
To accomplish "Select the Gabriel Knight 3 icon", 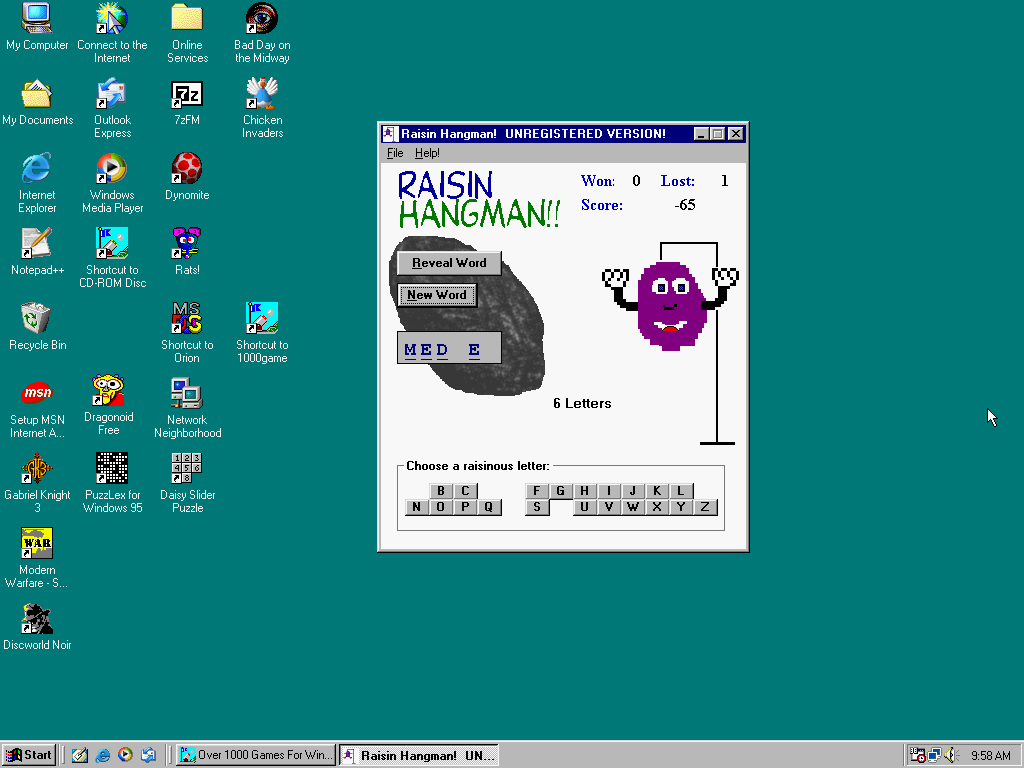I will pyautogui.click(x=37, y=469).
